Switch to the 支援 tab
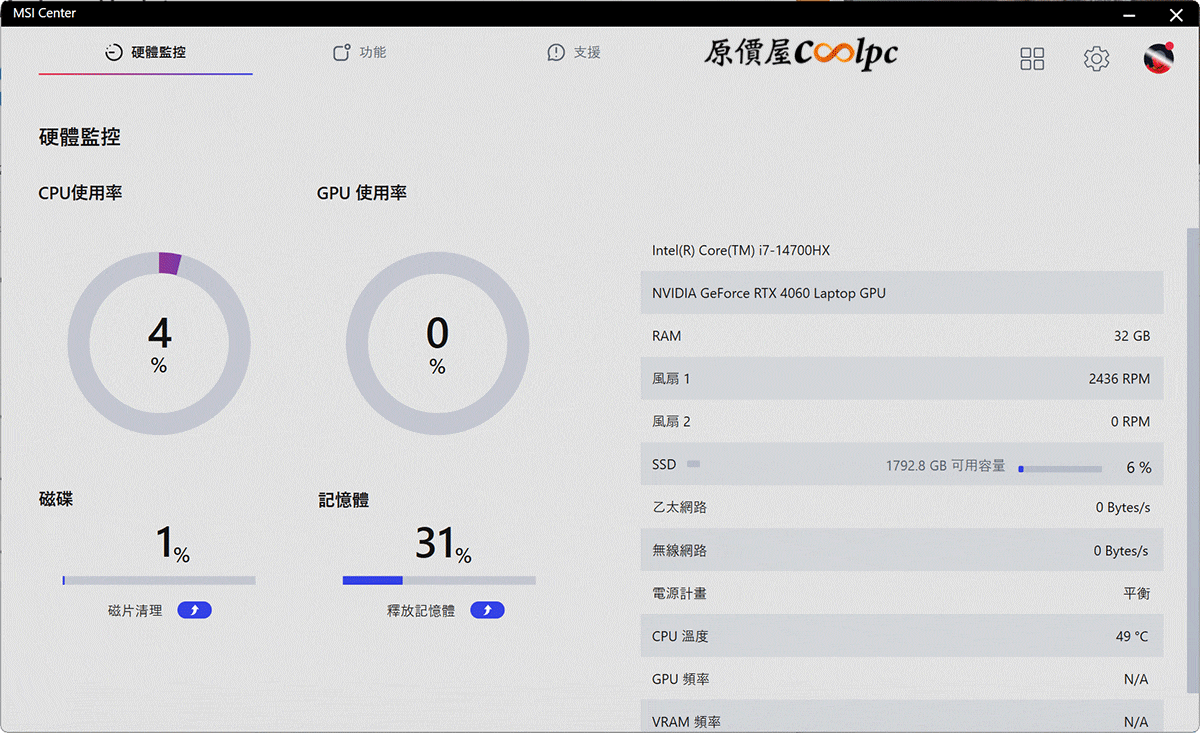 tap(574, 52)
